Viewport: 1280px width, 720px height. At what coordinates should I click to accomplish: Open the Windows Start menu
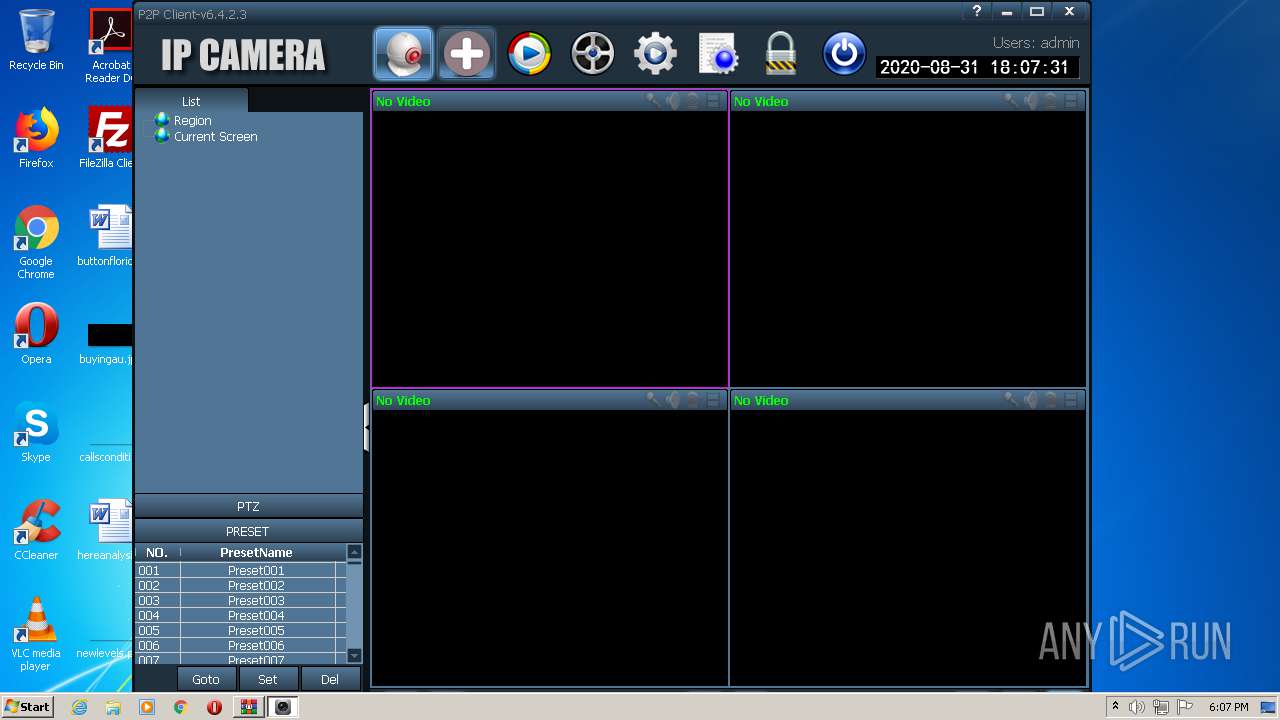point(27,707)
